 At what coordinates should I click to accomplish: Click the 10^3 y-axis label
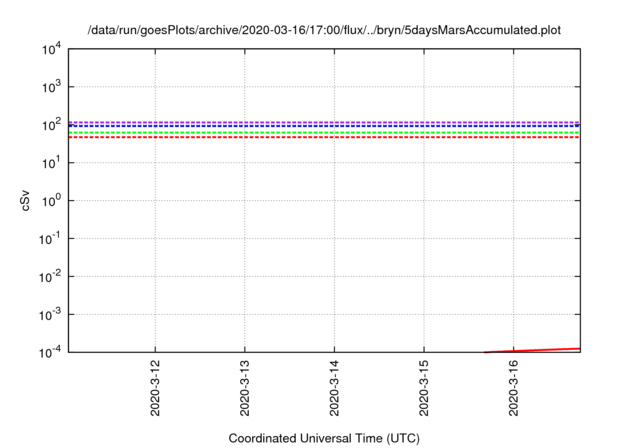pos(51,86)
